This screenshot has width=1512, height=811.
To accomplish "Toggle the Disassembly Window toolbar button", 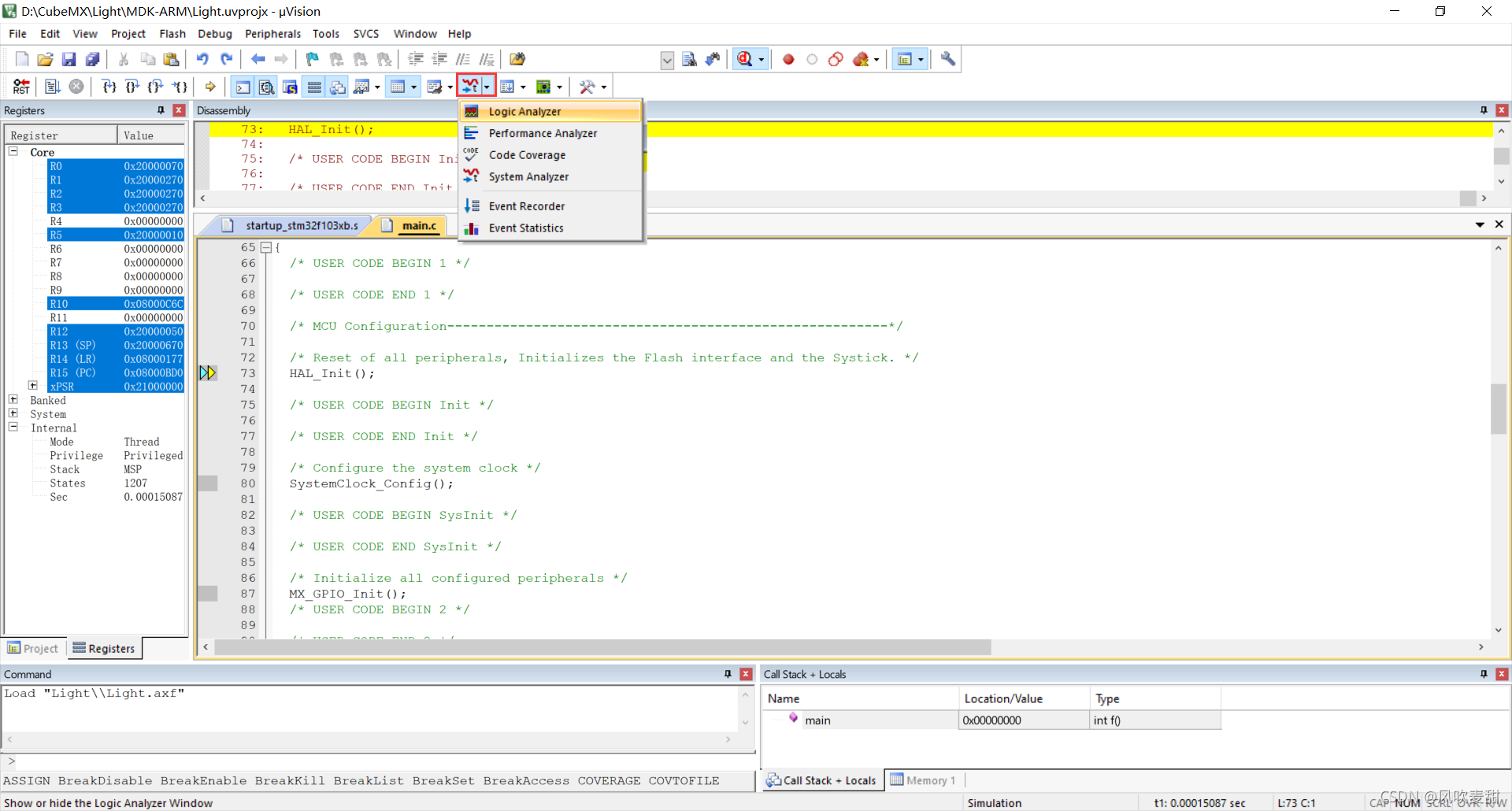I will click(267, 87).
